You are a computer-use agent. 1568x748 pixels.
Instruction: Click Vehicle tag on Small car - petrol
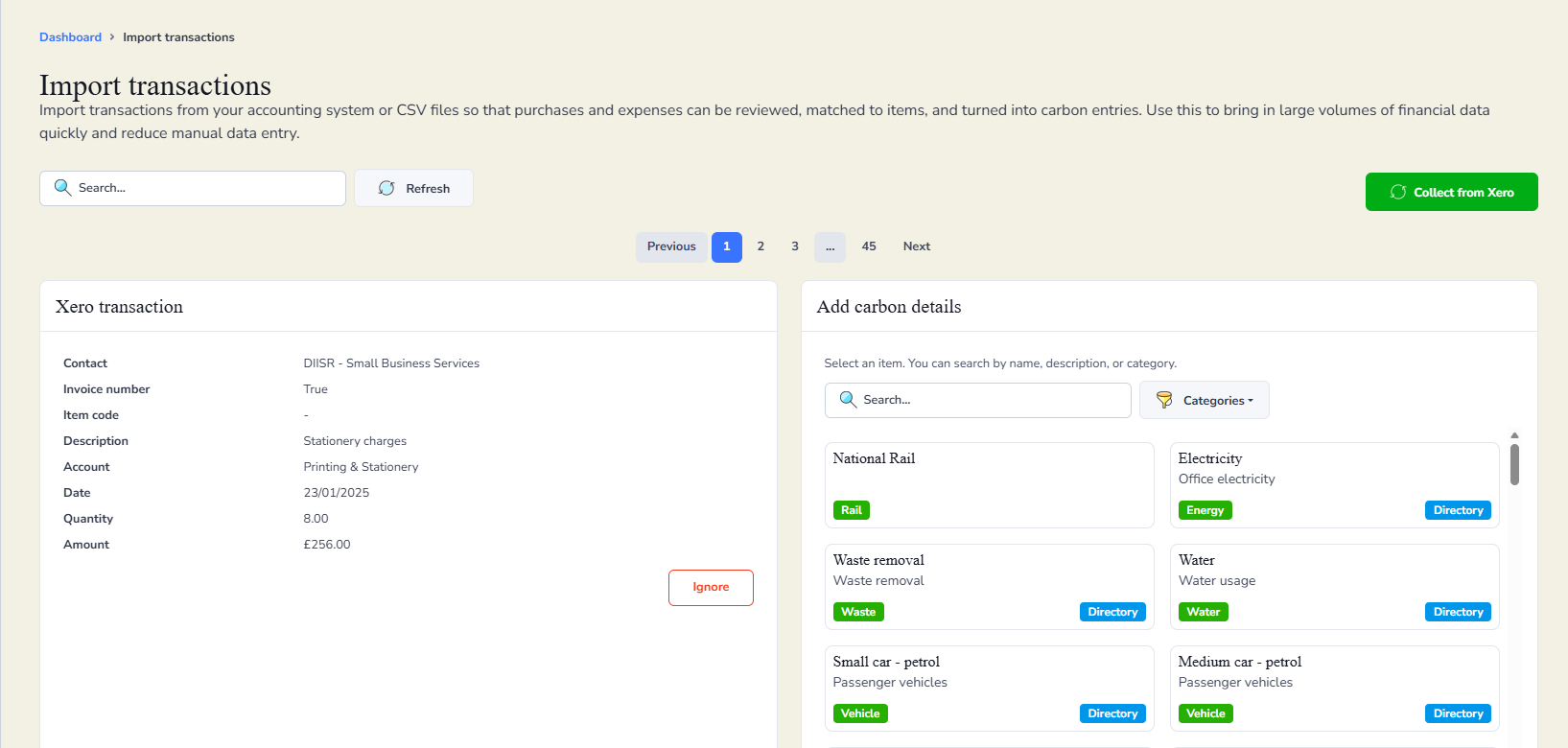(x=860, y=713)
